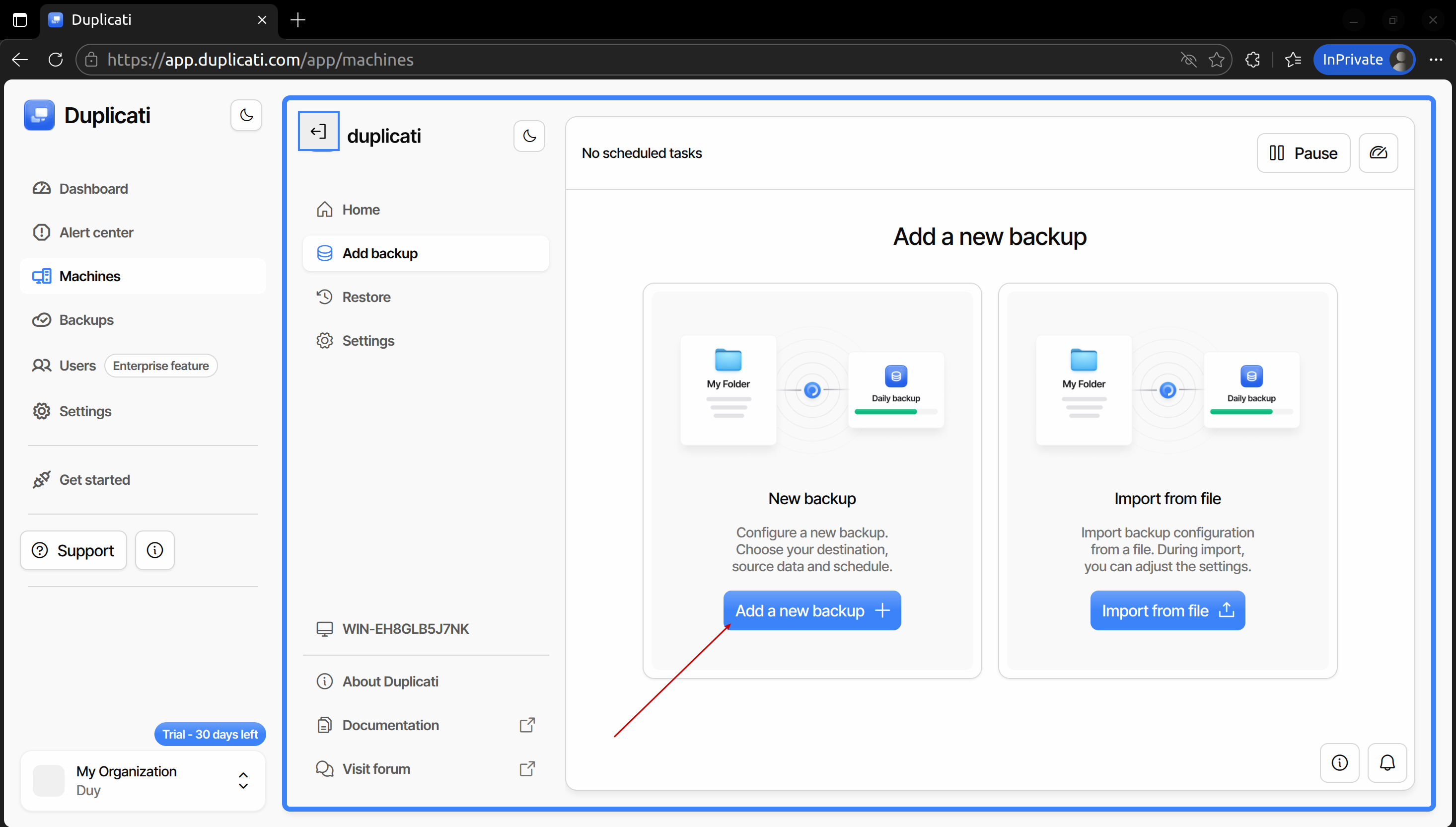
Task: Expand the My Organization switcher
Action: [x=243, y=780]
